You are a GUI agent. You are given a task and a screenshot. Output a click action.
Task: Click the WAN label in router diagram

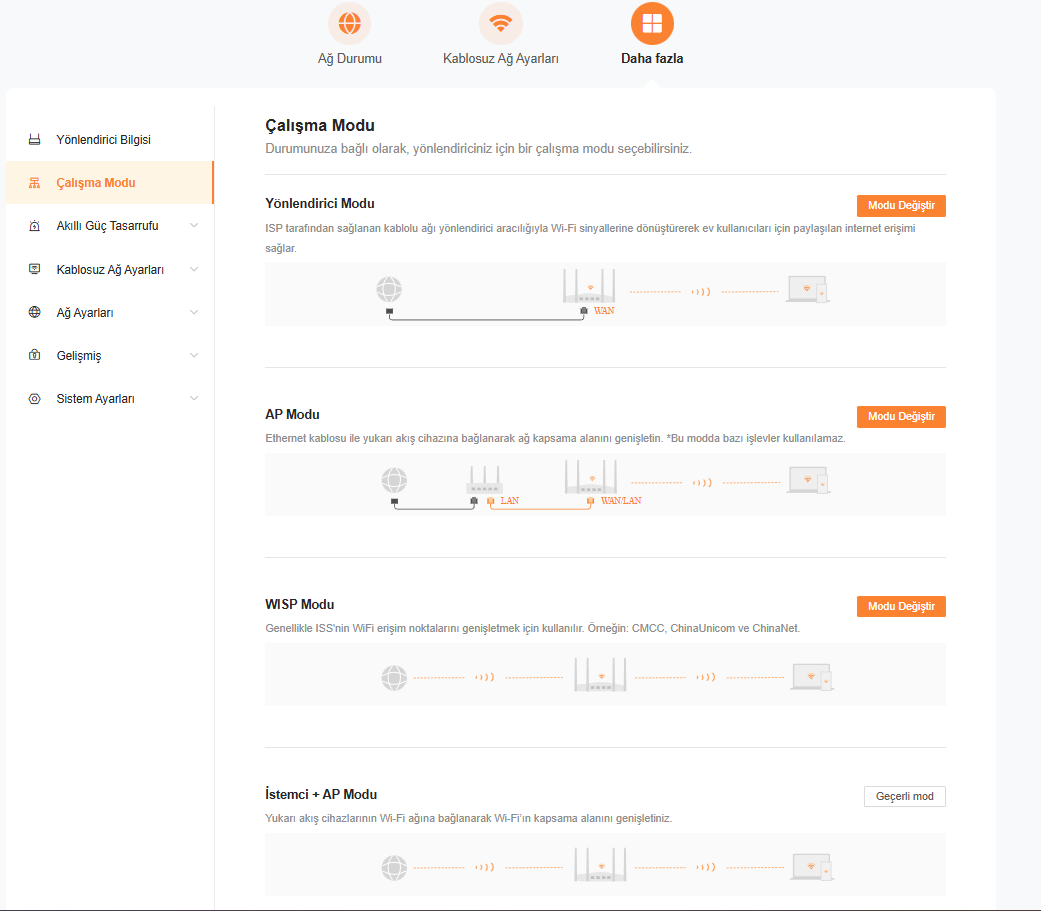click(x=604, y=311)
